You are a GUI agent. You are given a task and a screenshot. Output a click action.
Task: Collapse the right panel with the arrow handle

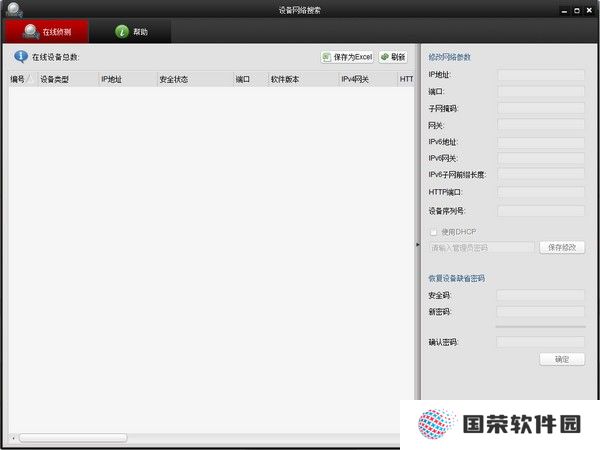pos(417,244)
